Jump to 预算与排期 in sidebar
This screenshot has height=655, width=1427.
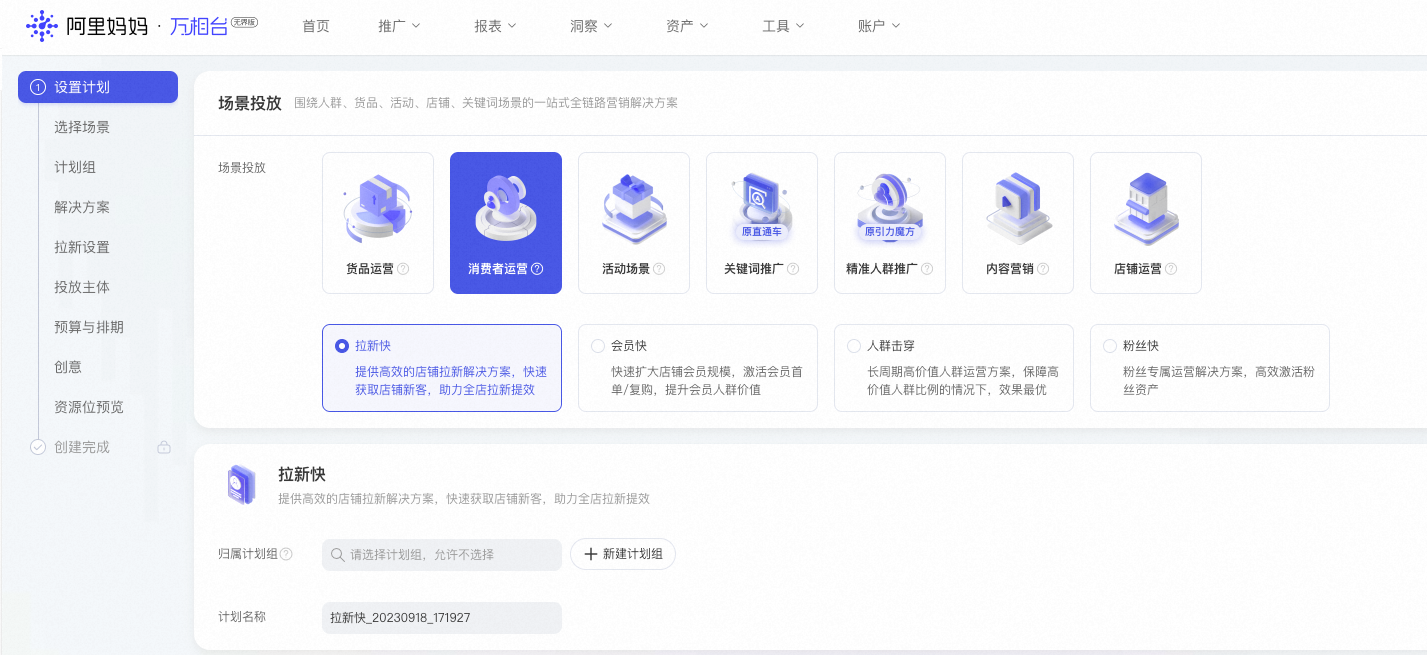tap(89, 327)
